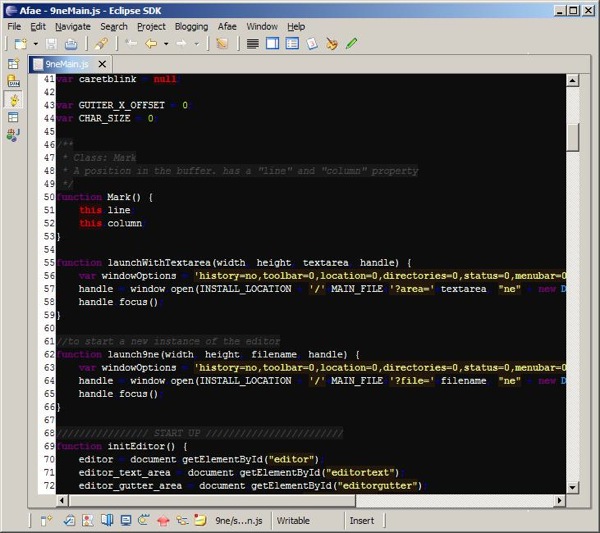Click line number 60 in the gutter

coord(49,328)
